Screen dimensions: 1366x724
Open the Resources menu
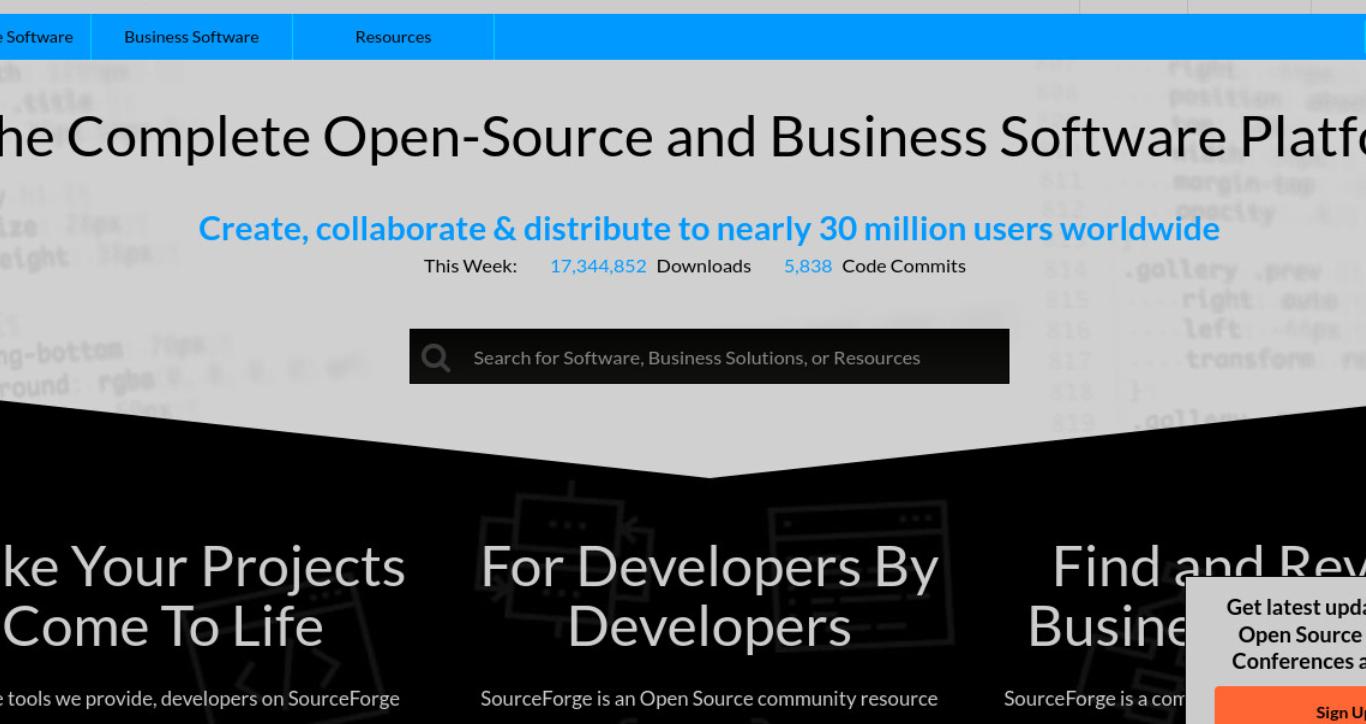pyautogui.click(x=393, y=37)
